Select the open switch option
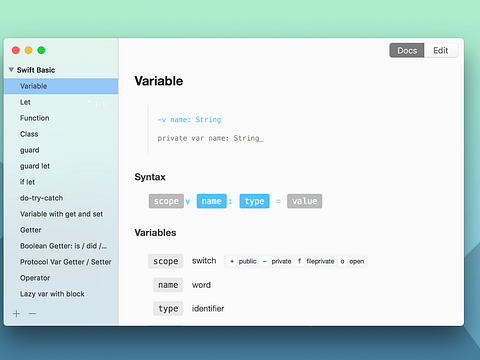This screenshot has width=480, height=360. pos(352,261)
